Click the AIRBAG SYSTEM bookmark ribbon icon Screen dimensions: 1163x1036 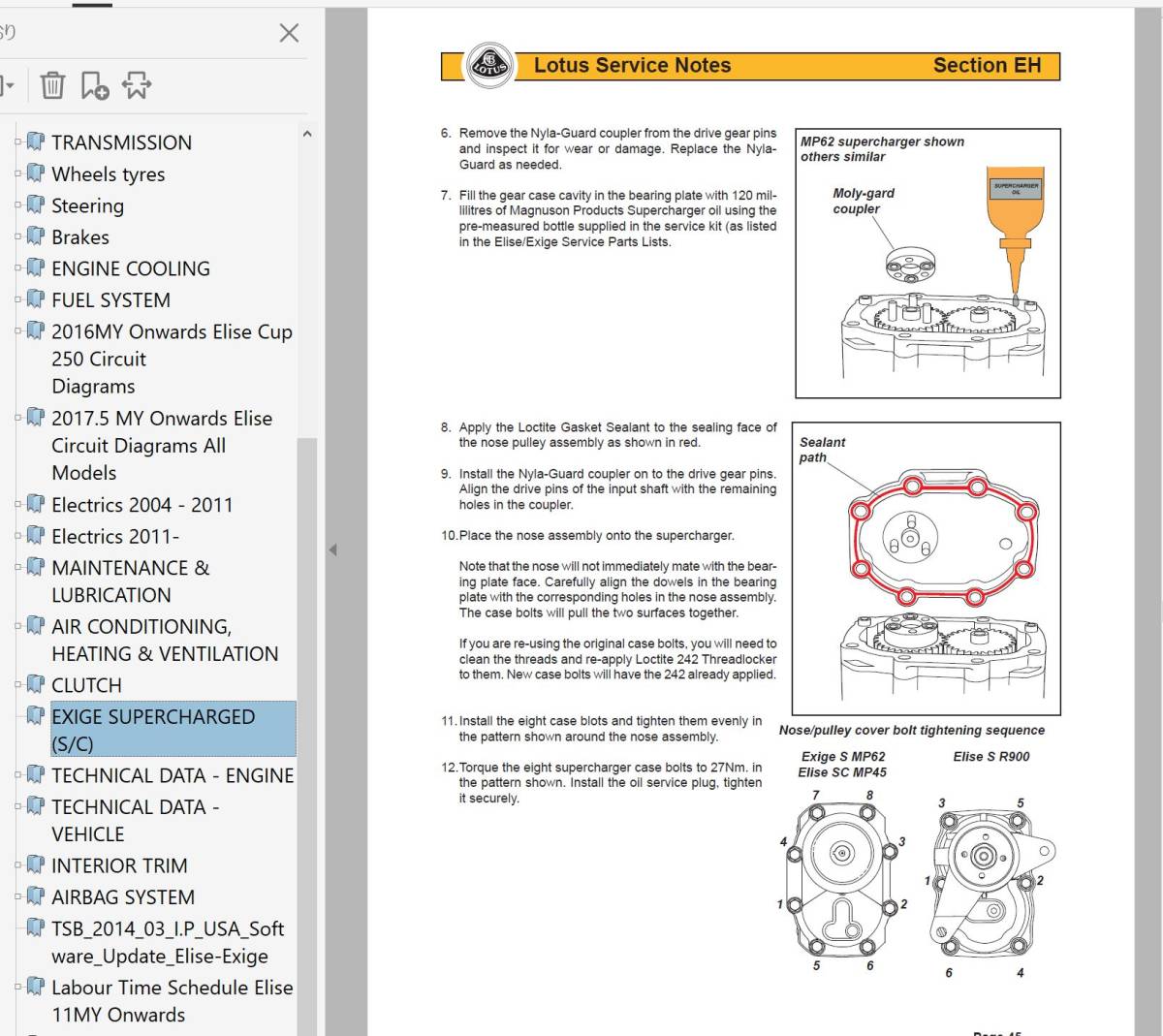[36, 896]
